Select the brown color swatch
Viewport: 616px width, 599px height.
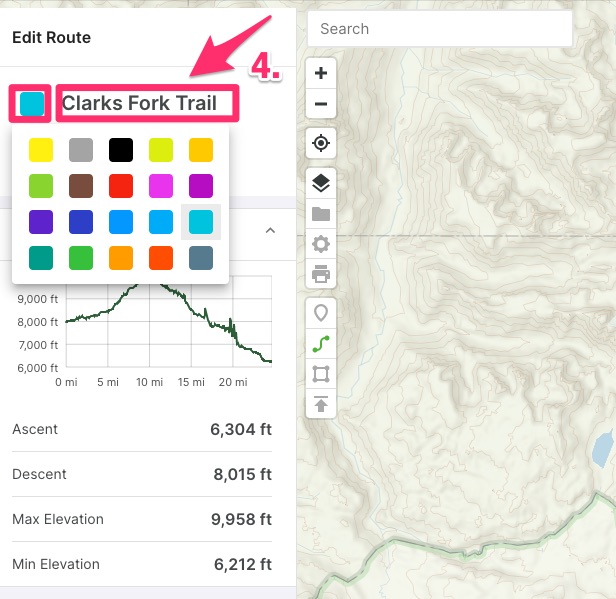pos(81,186)
